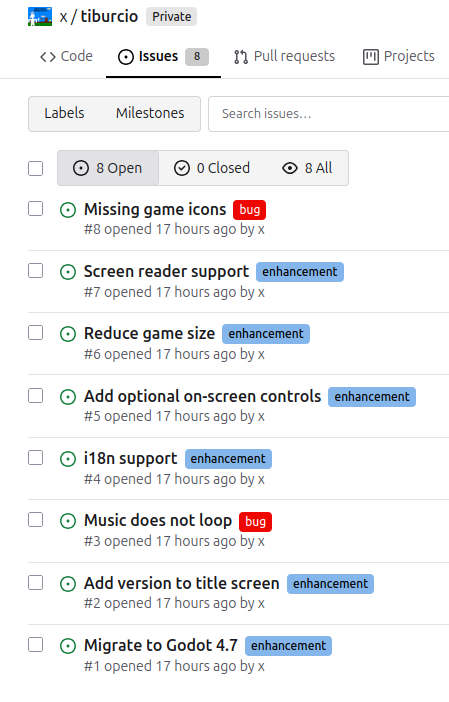Check the box for Screen reader support issue
Viewport: 449px width, 702px height.
35,271
